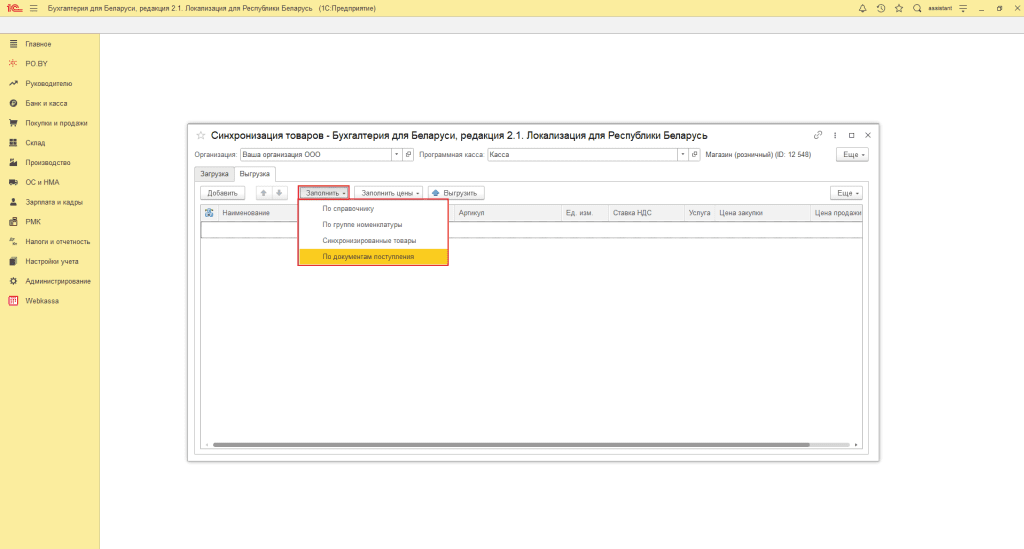The image size is (1024, 549).
Task: Move row down with the arrow button
Action: tap(279, 193)
